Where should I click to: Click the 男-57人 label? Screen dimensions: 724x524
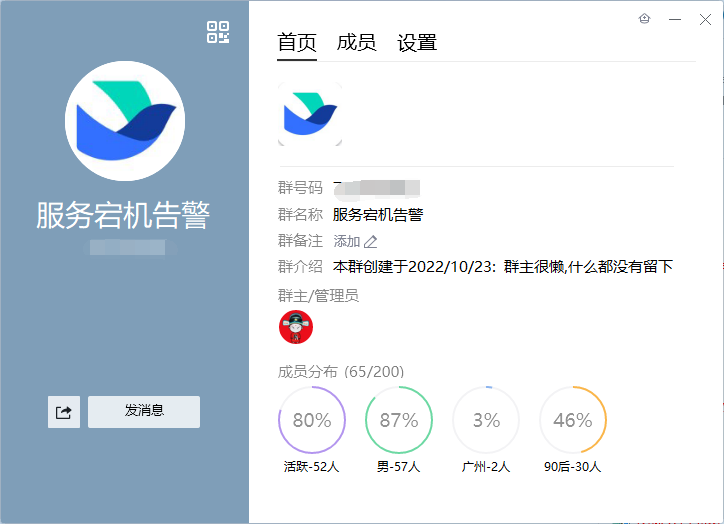398,467
